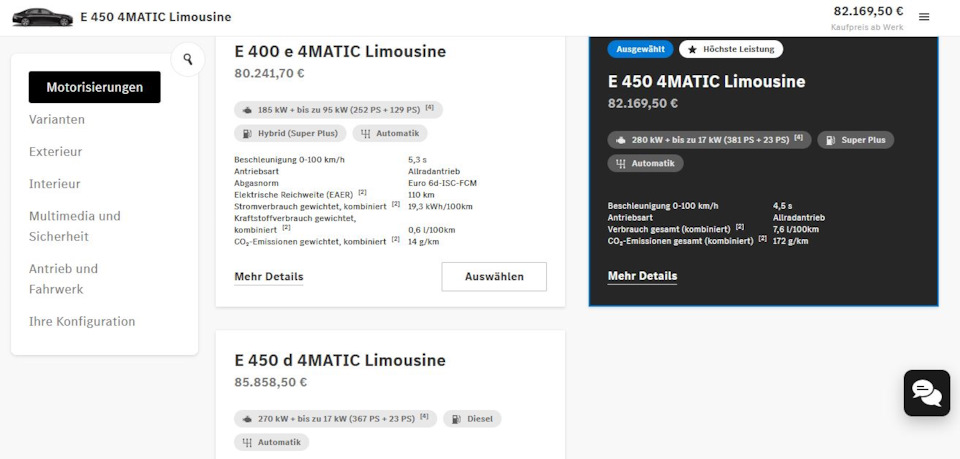Viewport: 960px width, 459px height.
Task: Click the 5,3 s acceleration value
Action: 418,160
